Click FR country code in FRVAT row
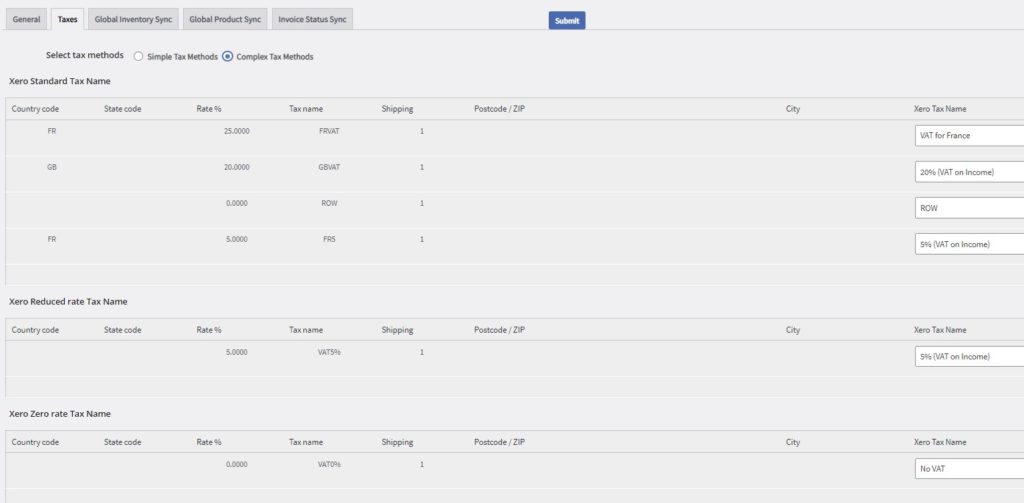Image resolution: width=1024 pixels, height=503 pixels. point(52,131)
